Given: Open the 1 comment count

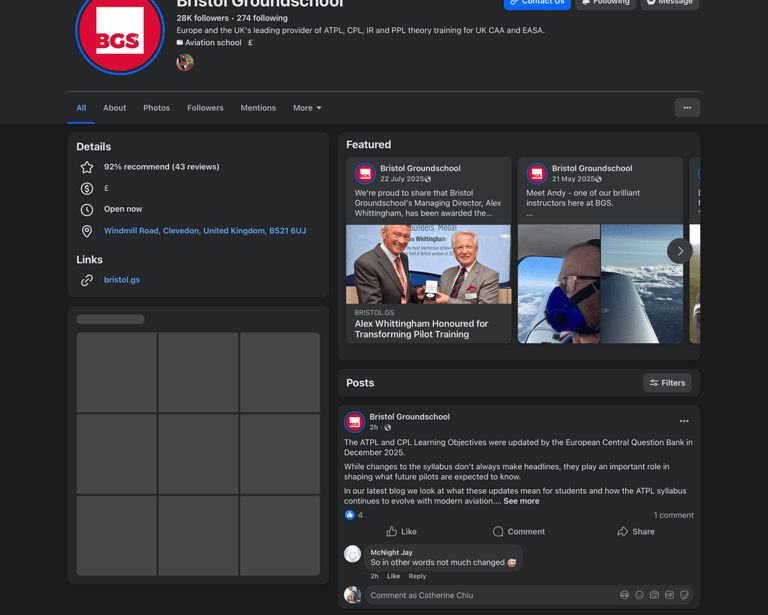Looking at the screenshot, I should [673, 515].
